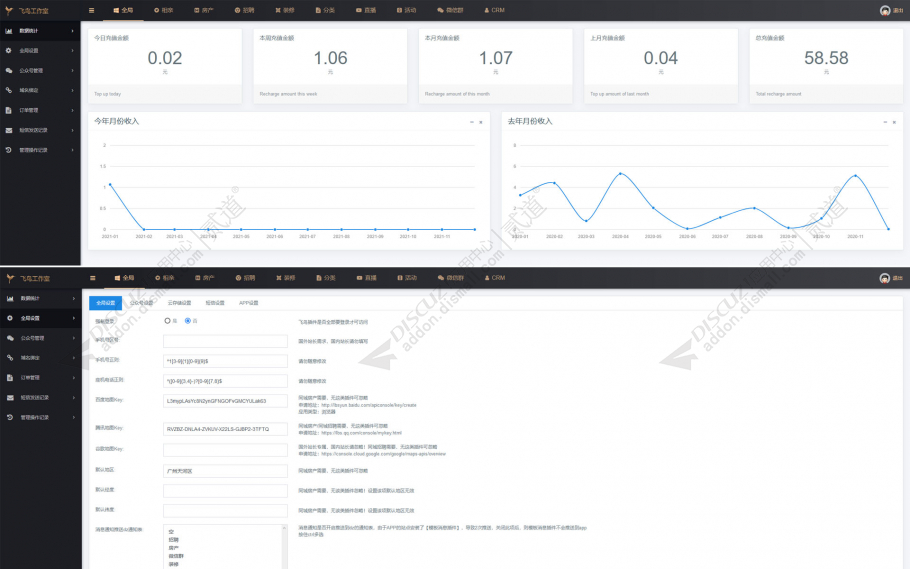This screenshot has height=569, width=910.
Task: Select 微信群 in the 消息通知 list box
Action: (x=176, y=556)
